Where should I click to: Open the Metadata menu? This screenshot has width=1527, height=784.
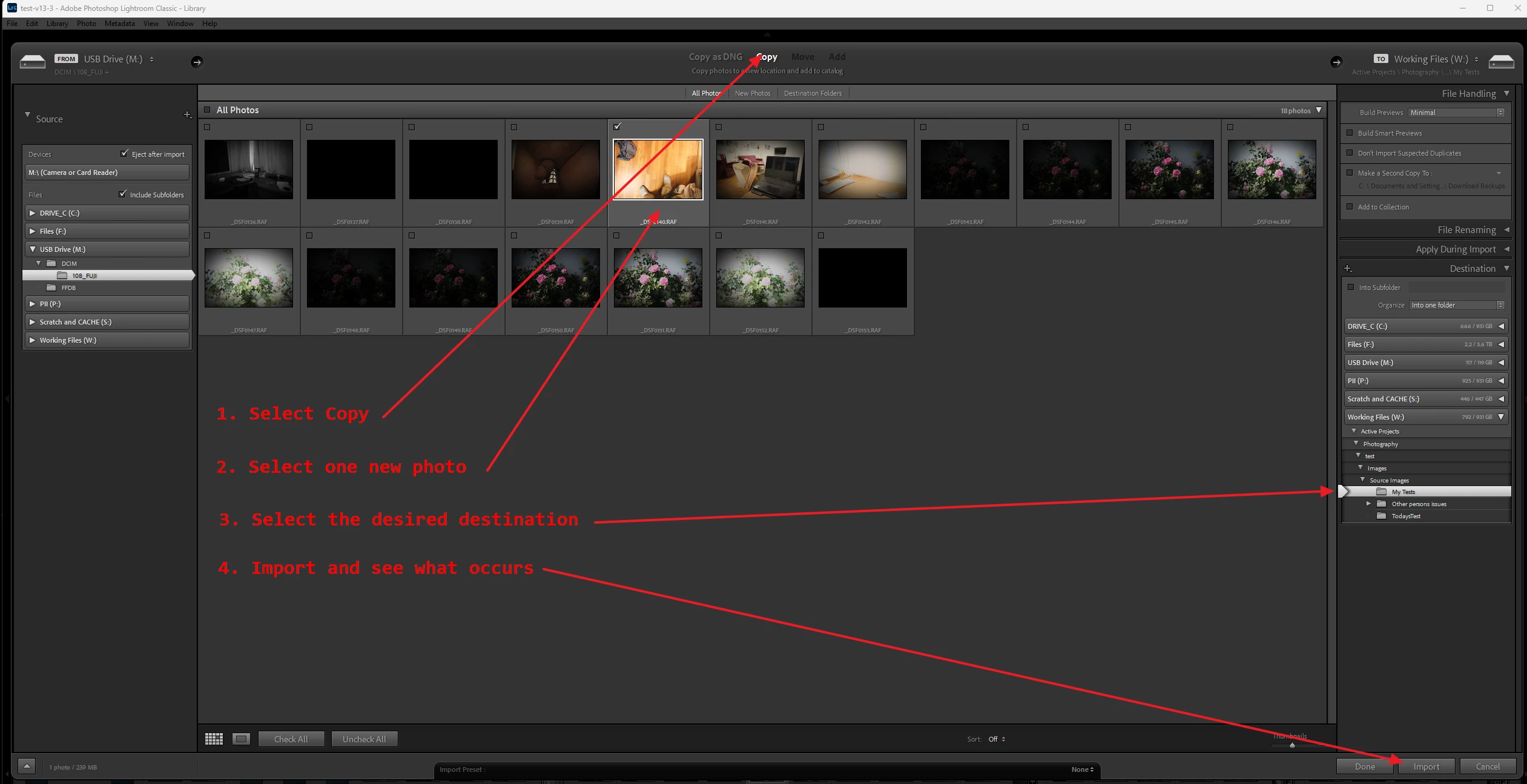click(119, 24)
